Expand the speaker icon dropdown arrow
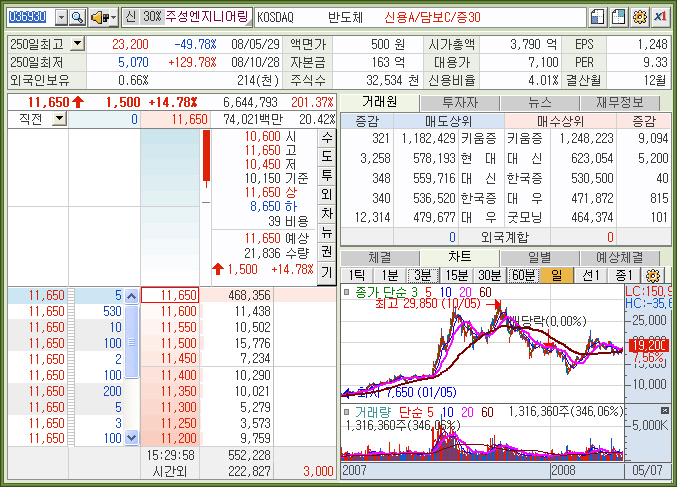Image resolution: width=677 pixels, height=487 pixels. tap(113, 17)
